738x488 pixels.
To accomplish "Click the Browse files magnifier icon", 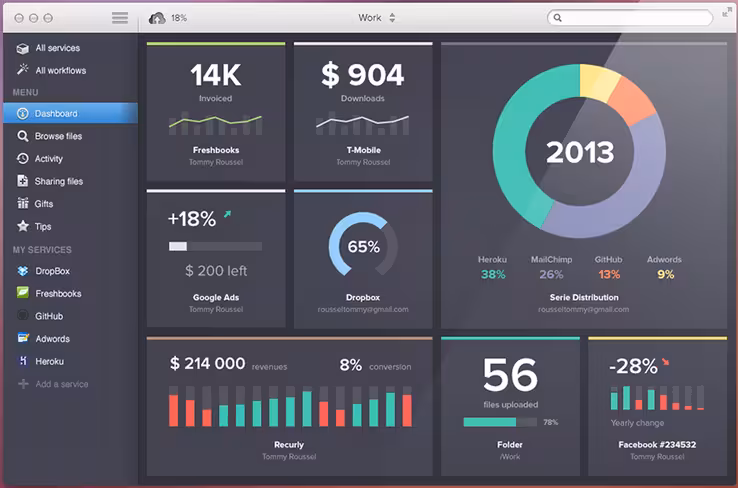I will (x=22, y=136).
